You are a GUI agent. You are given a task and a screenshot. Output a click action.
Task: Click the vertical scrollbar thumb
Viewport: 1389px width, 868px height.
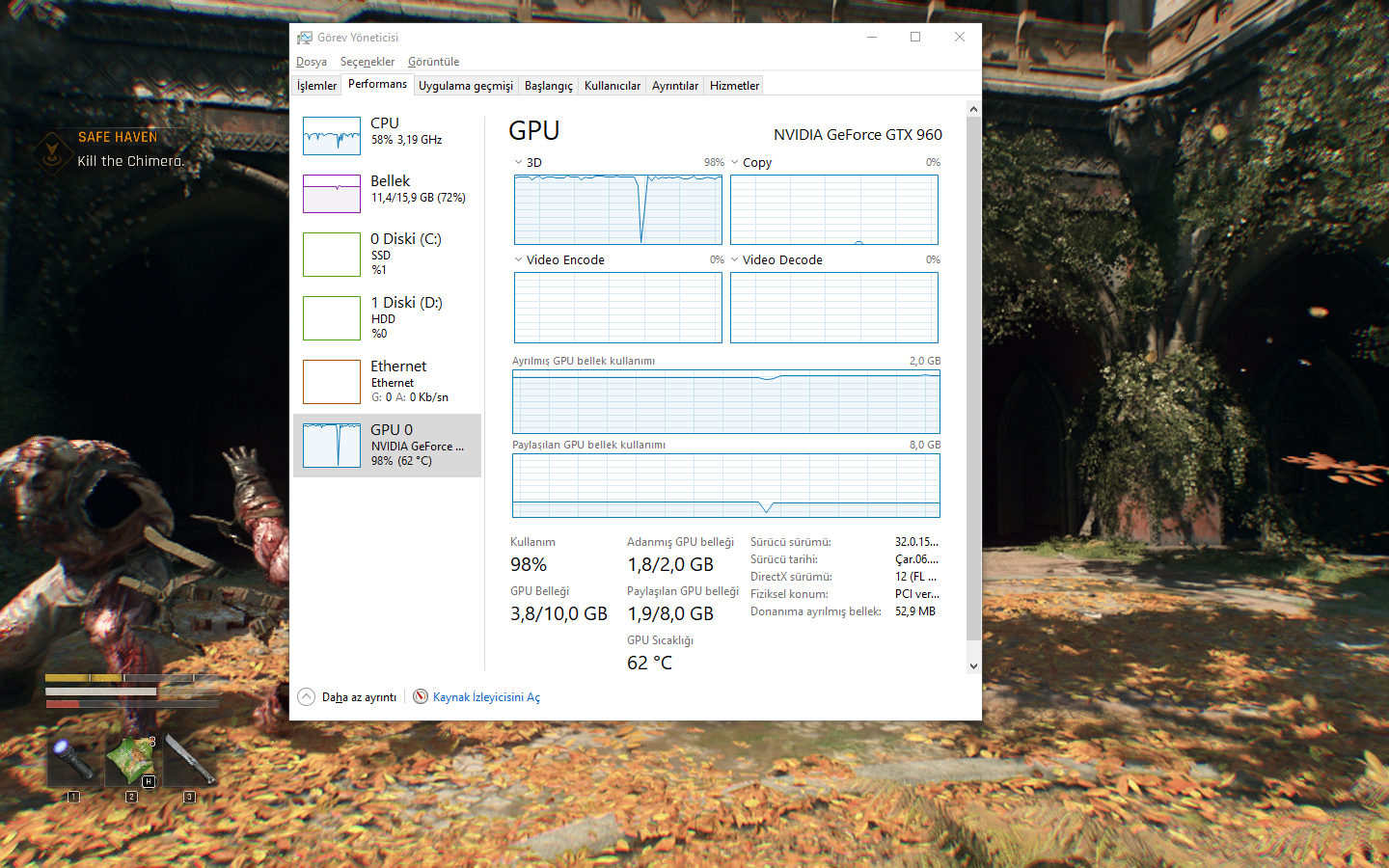[x=973, y=378]
